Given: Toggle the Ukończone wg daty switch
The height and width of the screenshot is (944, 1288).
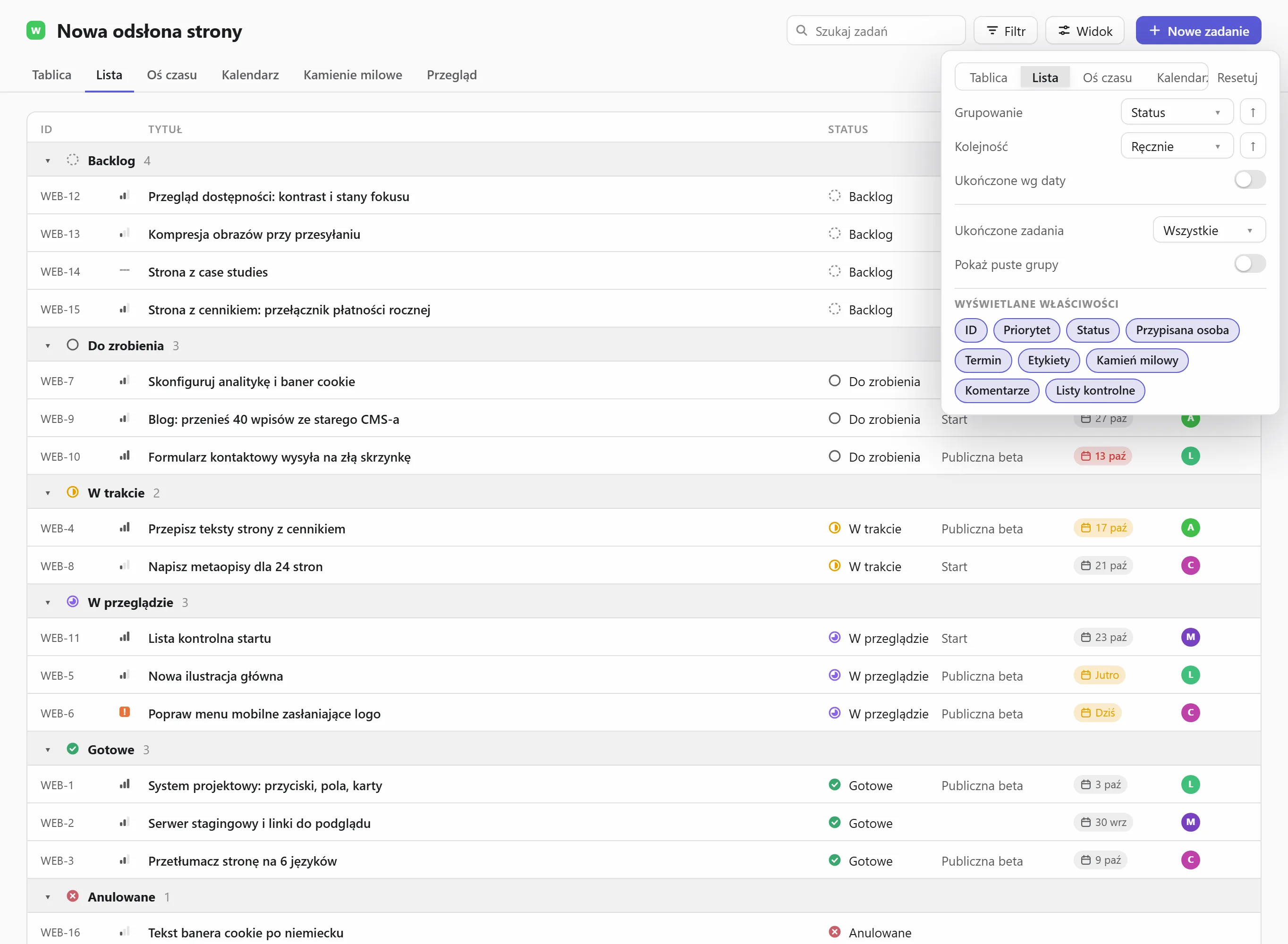Looking at the screenshot, I should (x=1250, y=180).
